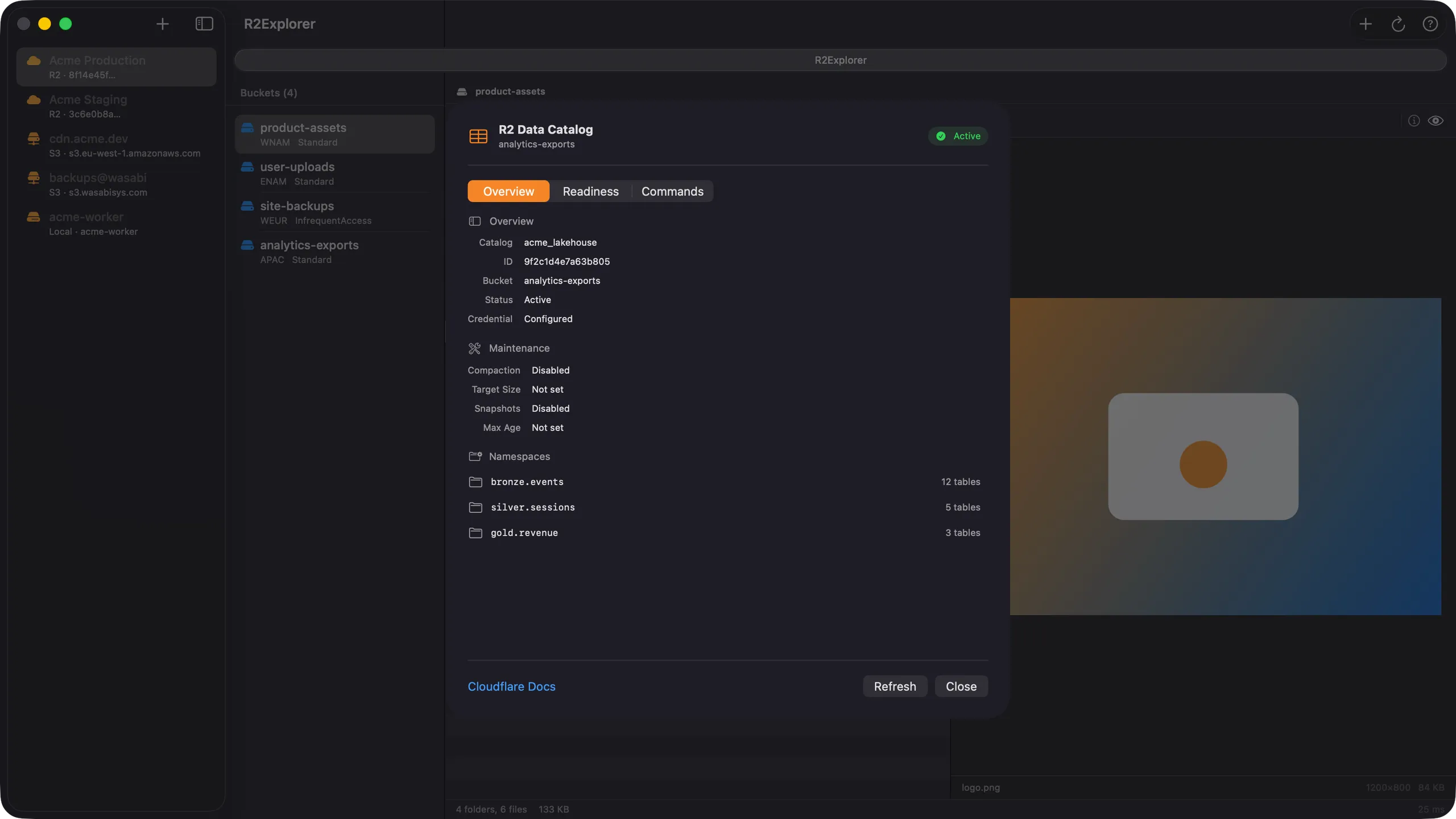Image resolution: width=1456 pixels, height=819 pixels.
Task: Click the product-assets bucket icon
Action: tap(247, 127)
